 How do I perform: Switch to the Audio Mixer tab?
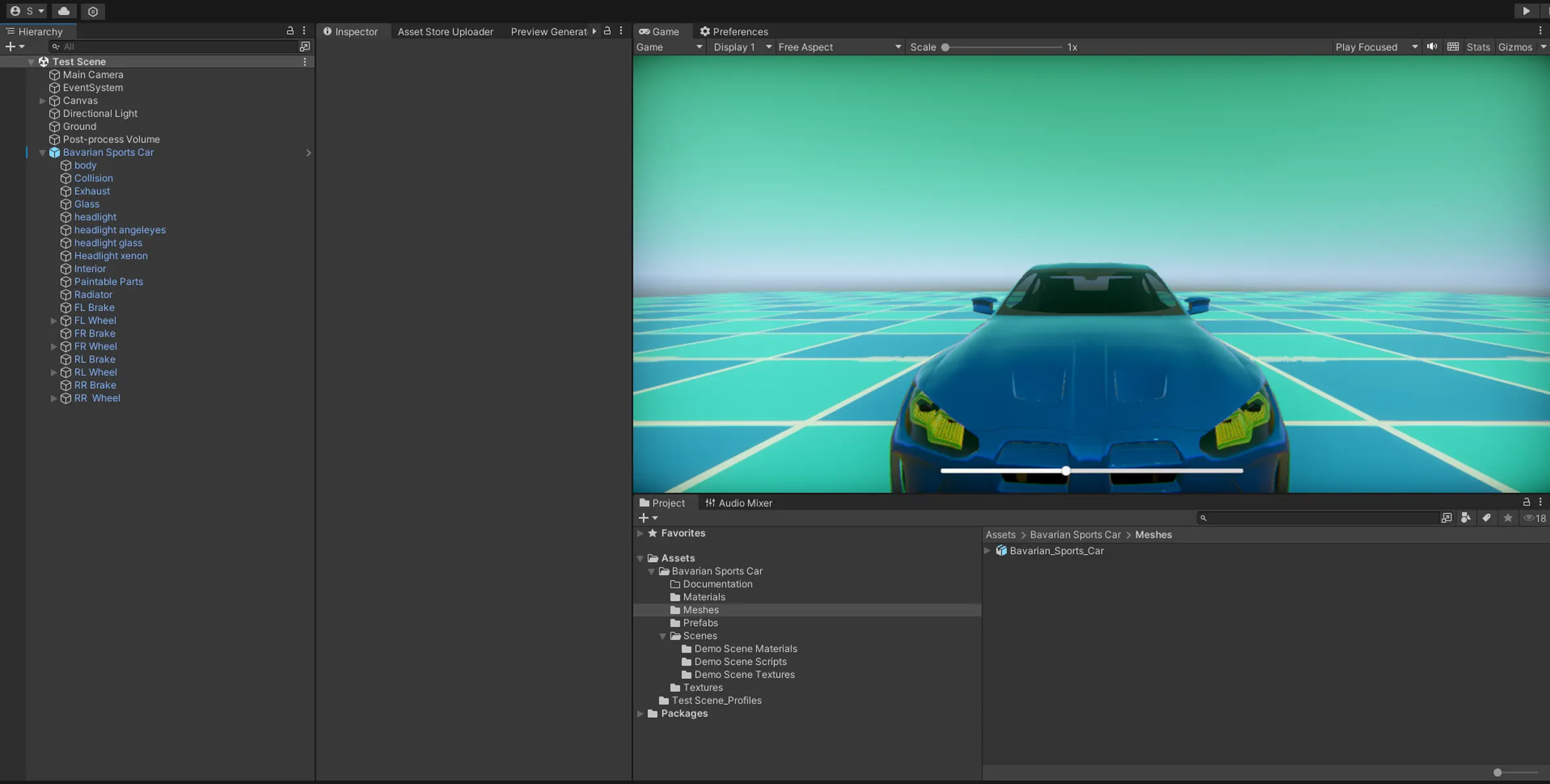click(x=738, y=502)
